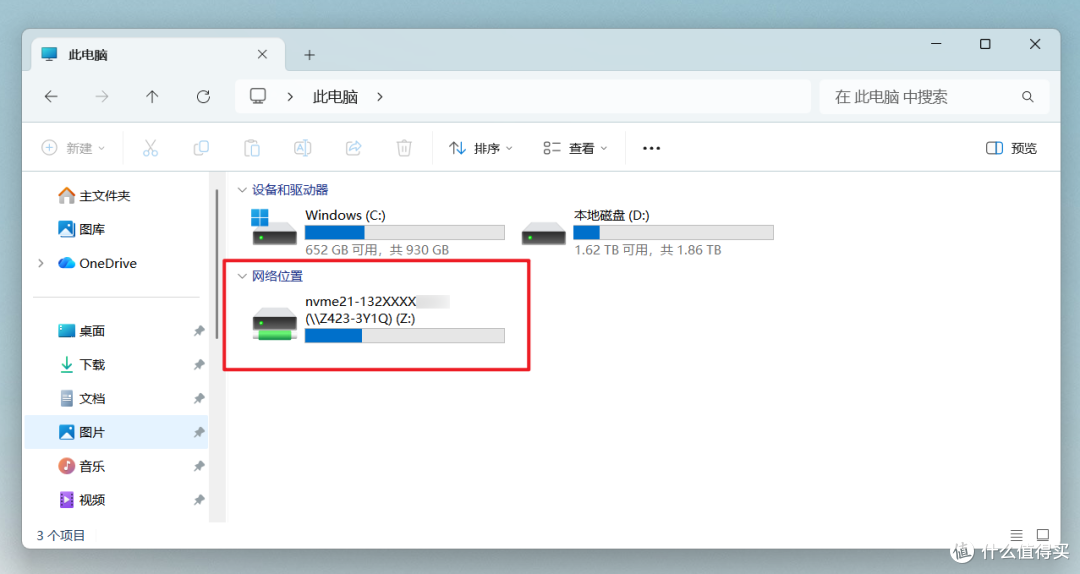Unpin 下载 using its pin icon

point(199,365)
